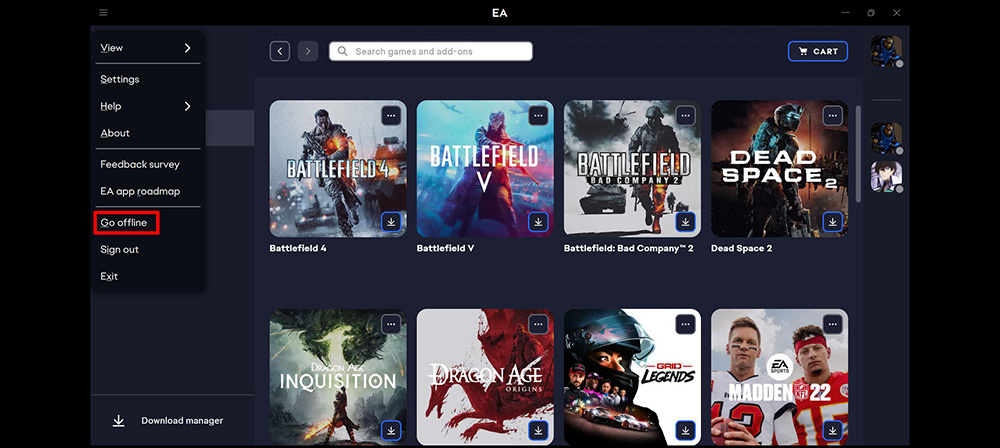Open the Dragon Age Origins cover
Screen dimensions: 1000x448
485,377
